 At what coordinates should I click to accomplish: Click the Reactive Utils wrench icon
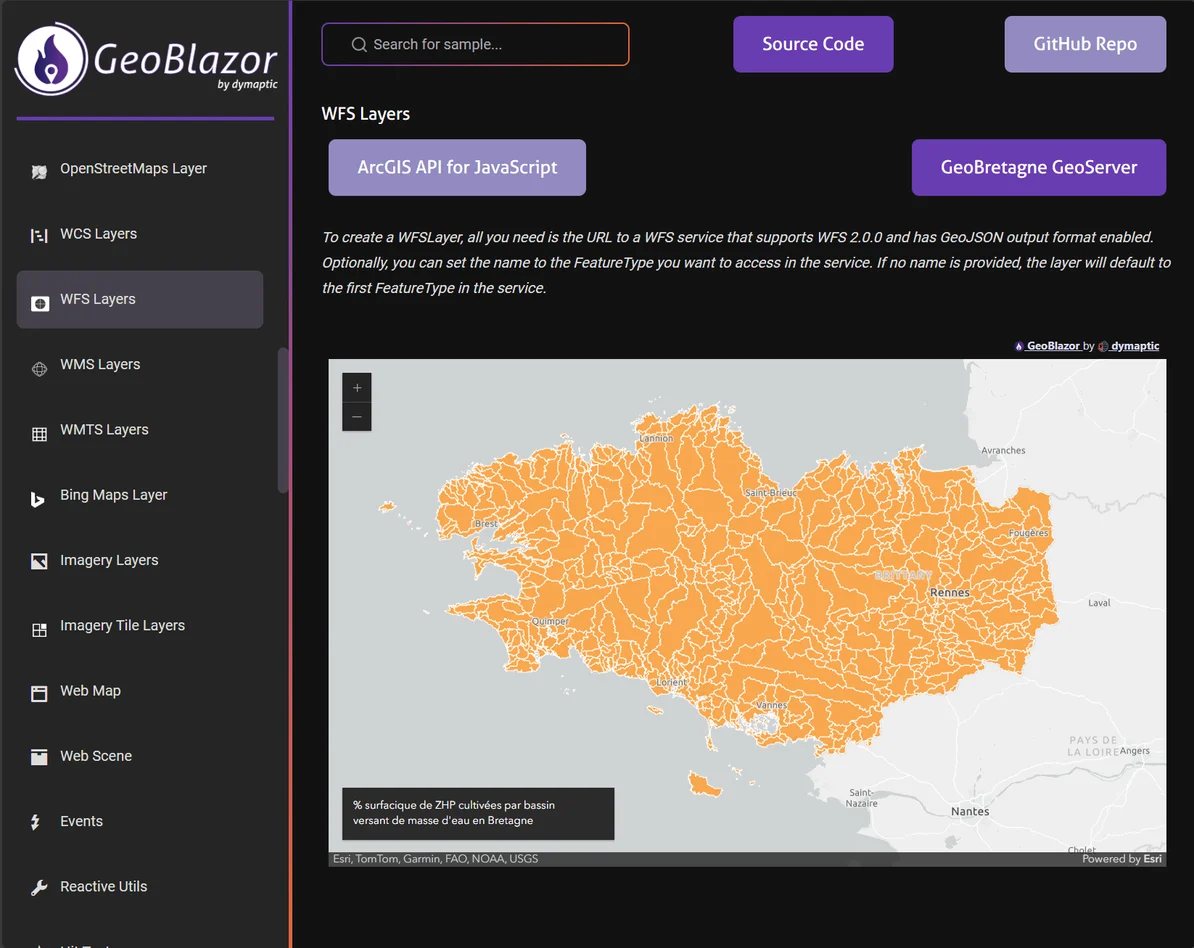[38, 886]
